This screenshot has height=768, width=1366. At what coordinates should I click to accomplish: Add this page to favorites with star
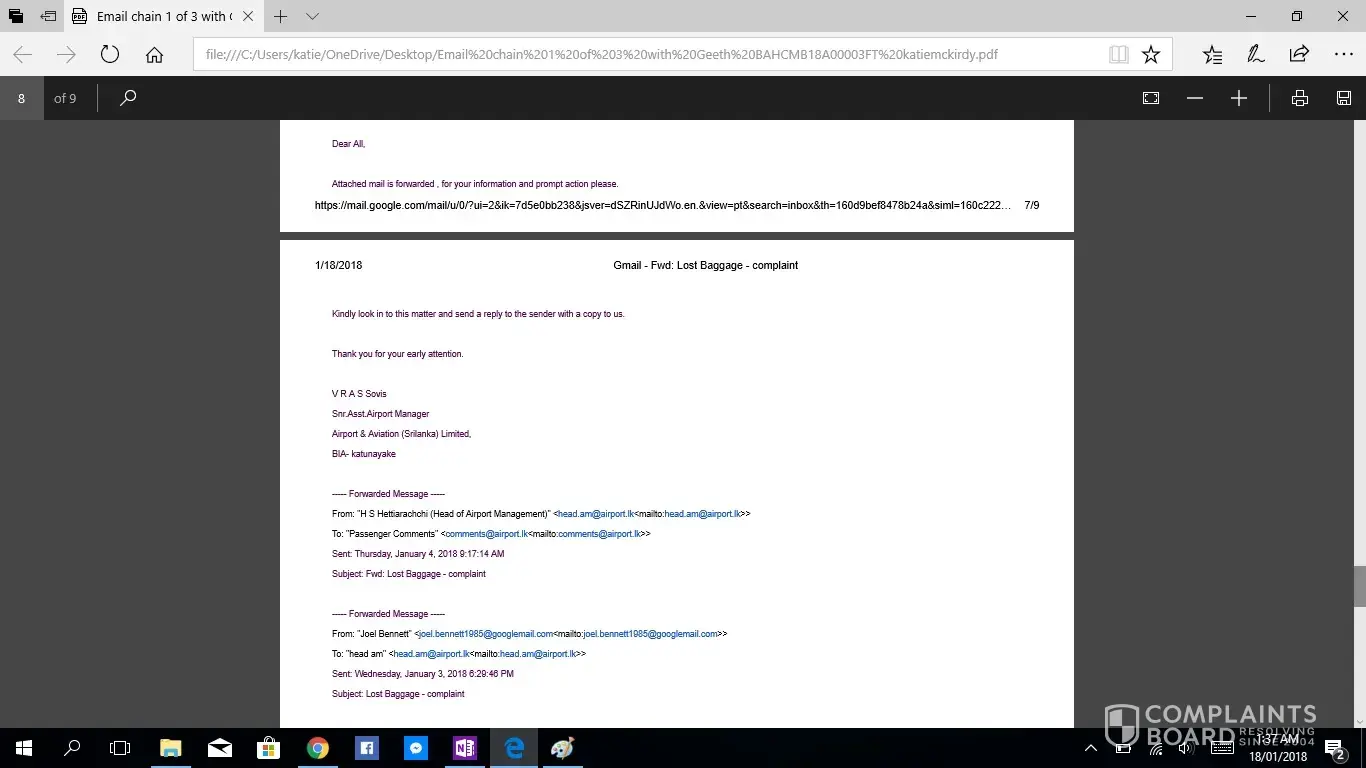click(1151, 55)
